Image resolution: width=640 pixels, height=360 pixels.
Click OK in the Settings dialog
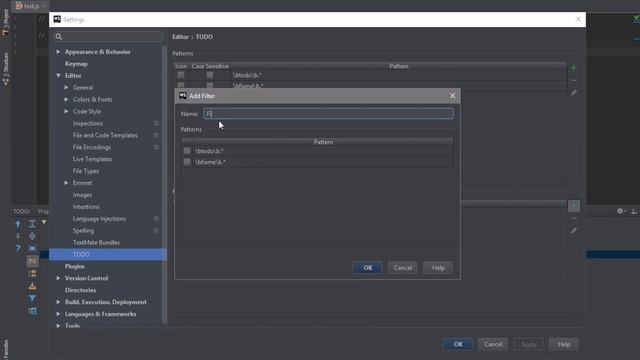pyautogui.click(x=458, y=344)
